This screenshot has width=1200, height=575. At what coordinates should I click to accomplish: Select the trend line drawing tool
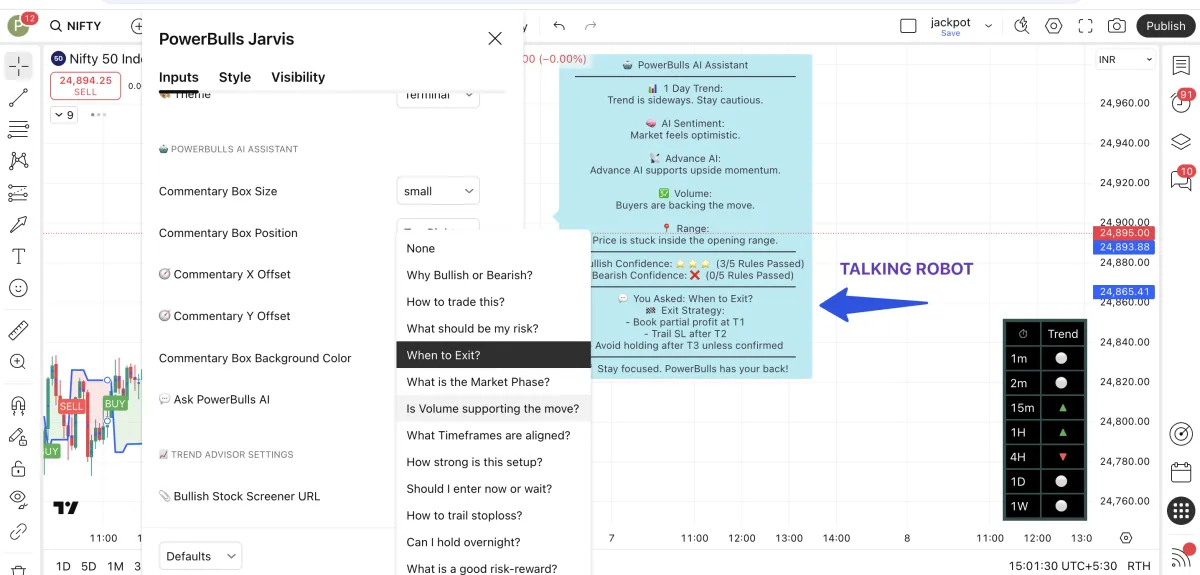18,97
